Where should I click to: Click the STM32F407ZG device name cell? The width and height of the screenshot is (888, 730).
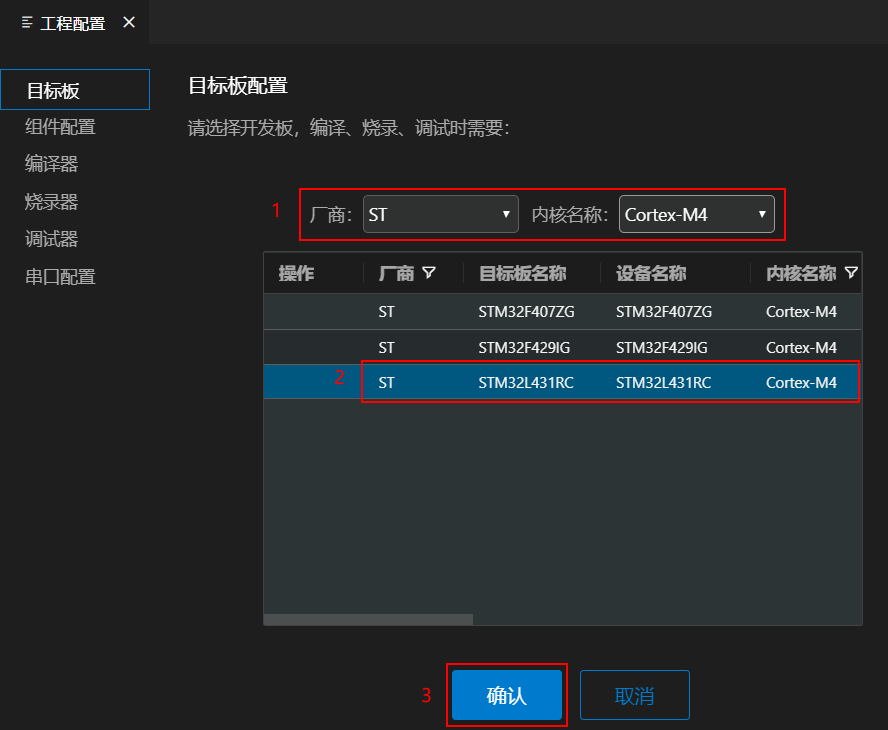pos(664,311)
